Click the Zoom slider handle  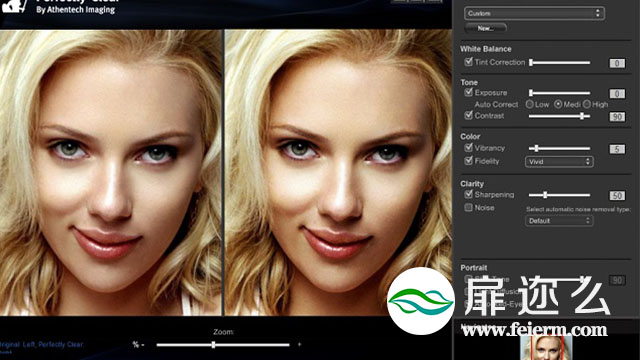213,345
